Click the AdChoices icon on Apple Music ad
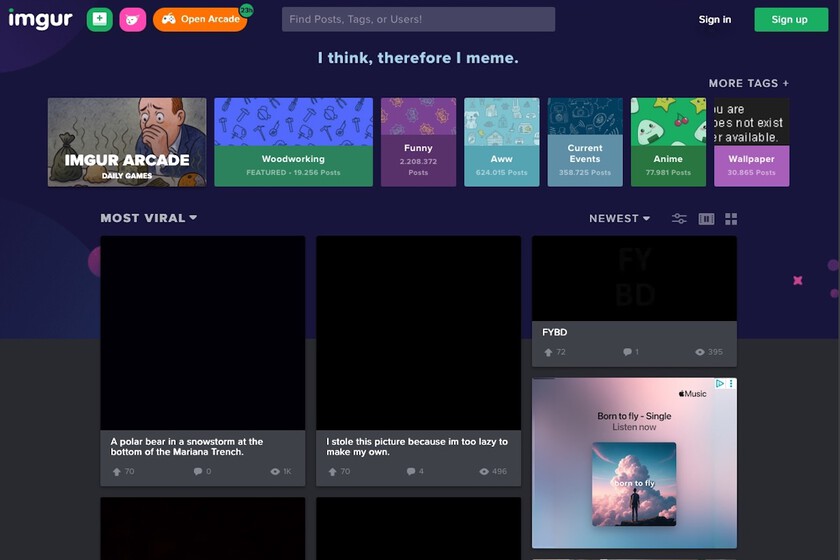Screen dimensions: 840x560 (x=719, y=384)
